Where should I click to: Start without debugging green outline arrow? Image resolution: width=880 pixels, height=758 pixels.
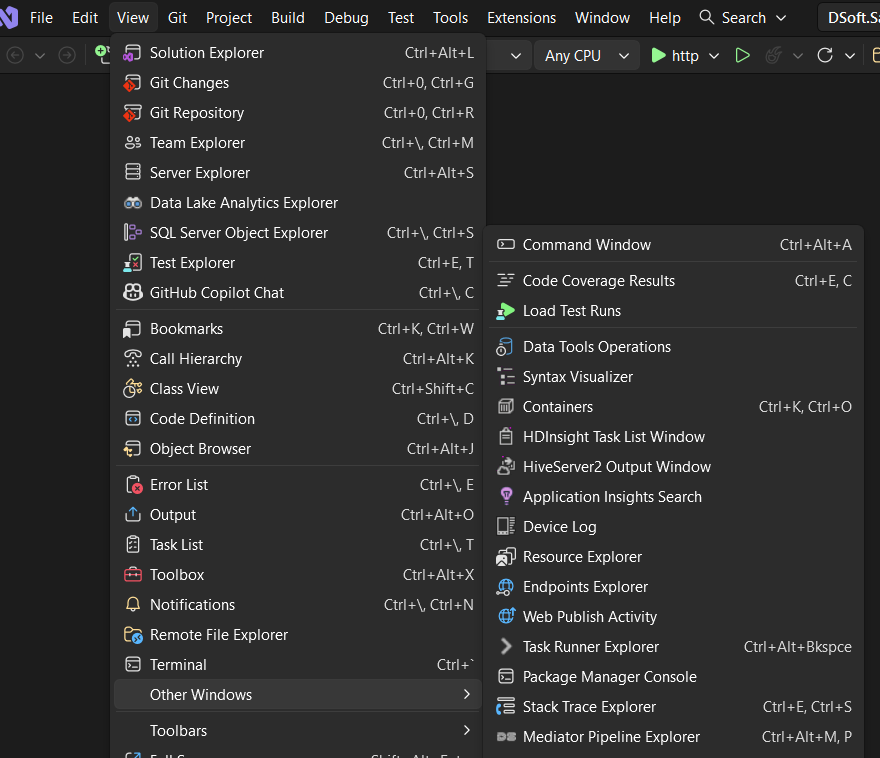pos(742,56)
